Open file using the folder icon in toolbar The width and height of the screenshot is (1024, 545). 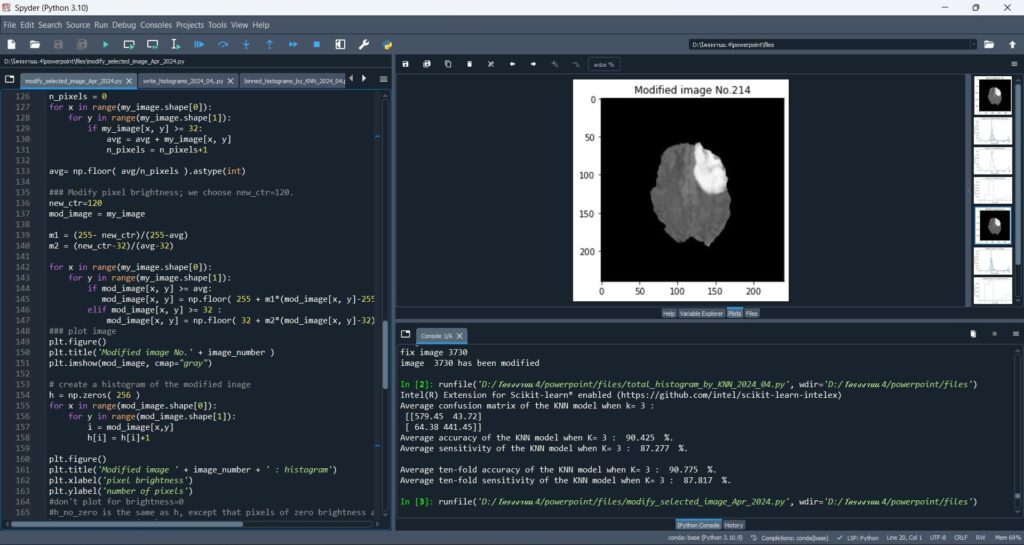tap(35, 44)
